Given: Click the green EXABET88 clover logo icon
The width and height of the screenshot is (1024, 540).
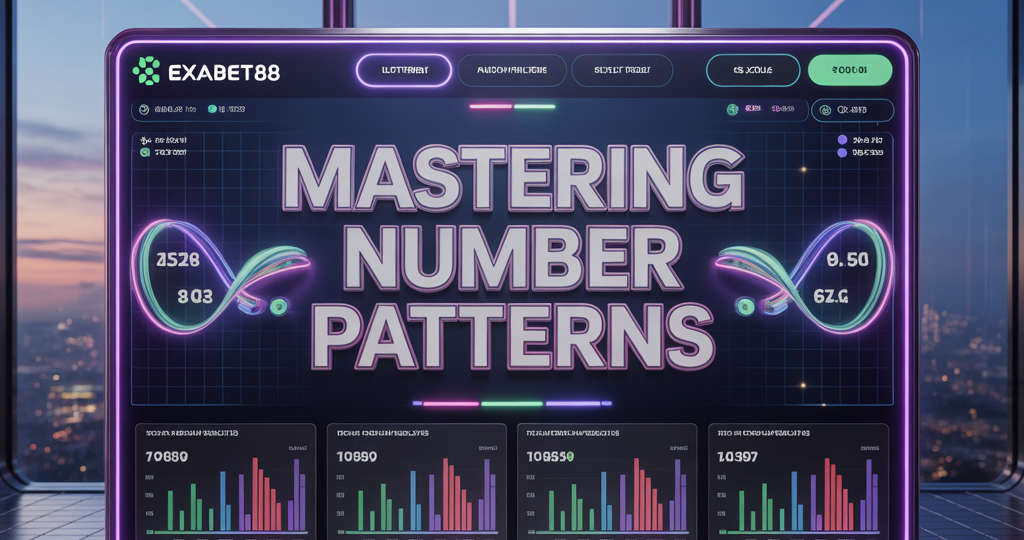Looking at the screenshot, I should (x=146, y=71).
